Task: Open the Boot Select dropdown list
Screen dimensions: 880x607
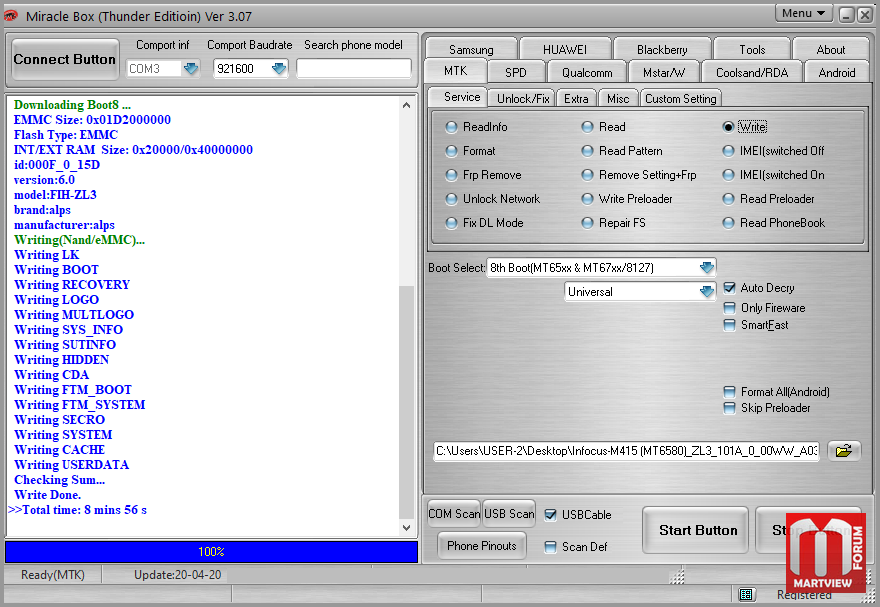Action: pos(707,268)
